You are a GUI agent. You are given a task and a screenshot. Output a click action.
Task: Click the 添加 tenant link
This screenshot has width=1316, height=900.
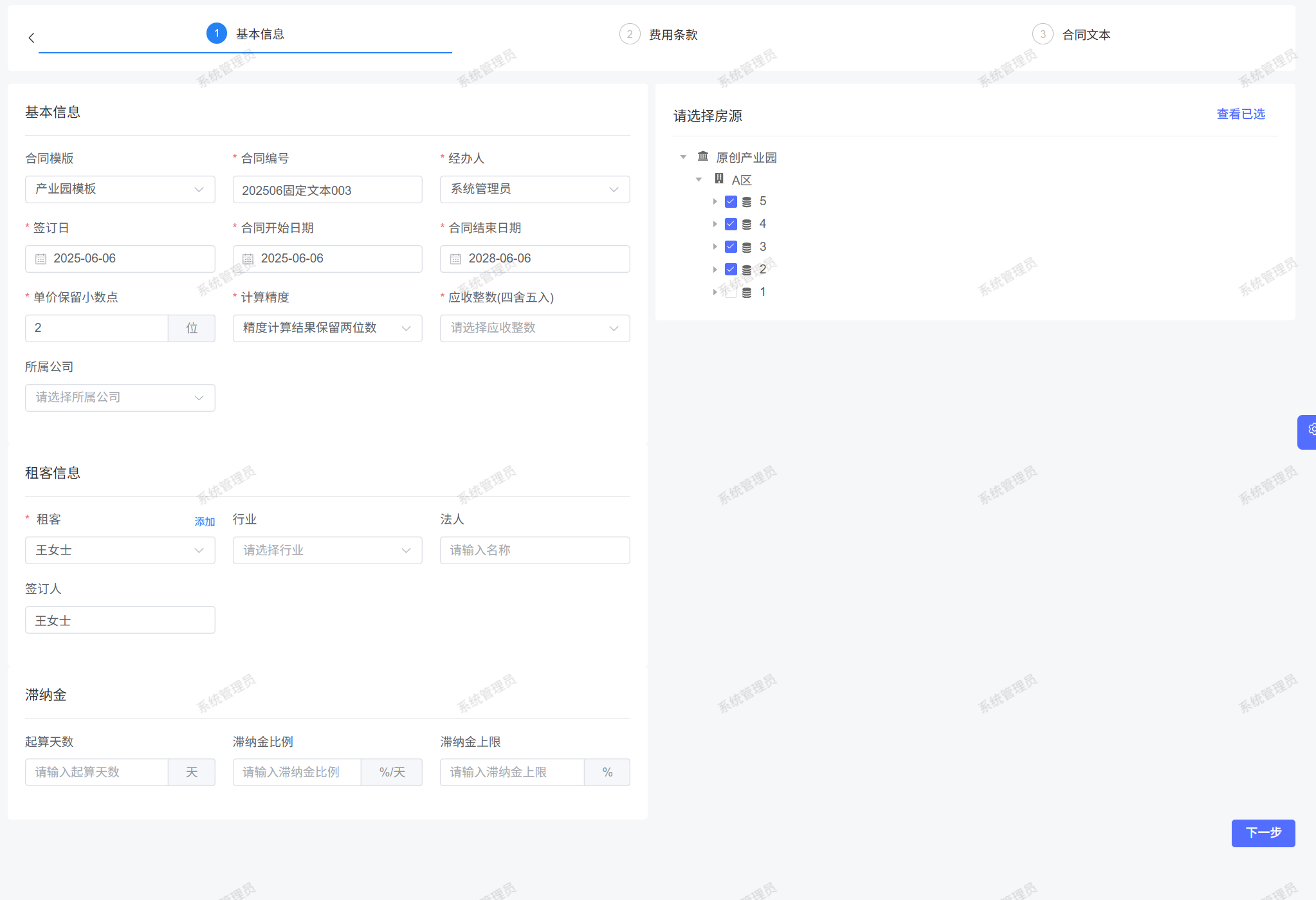pyautogui.click(x=205, y=522)
